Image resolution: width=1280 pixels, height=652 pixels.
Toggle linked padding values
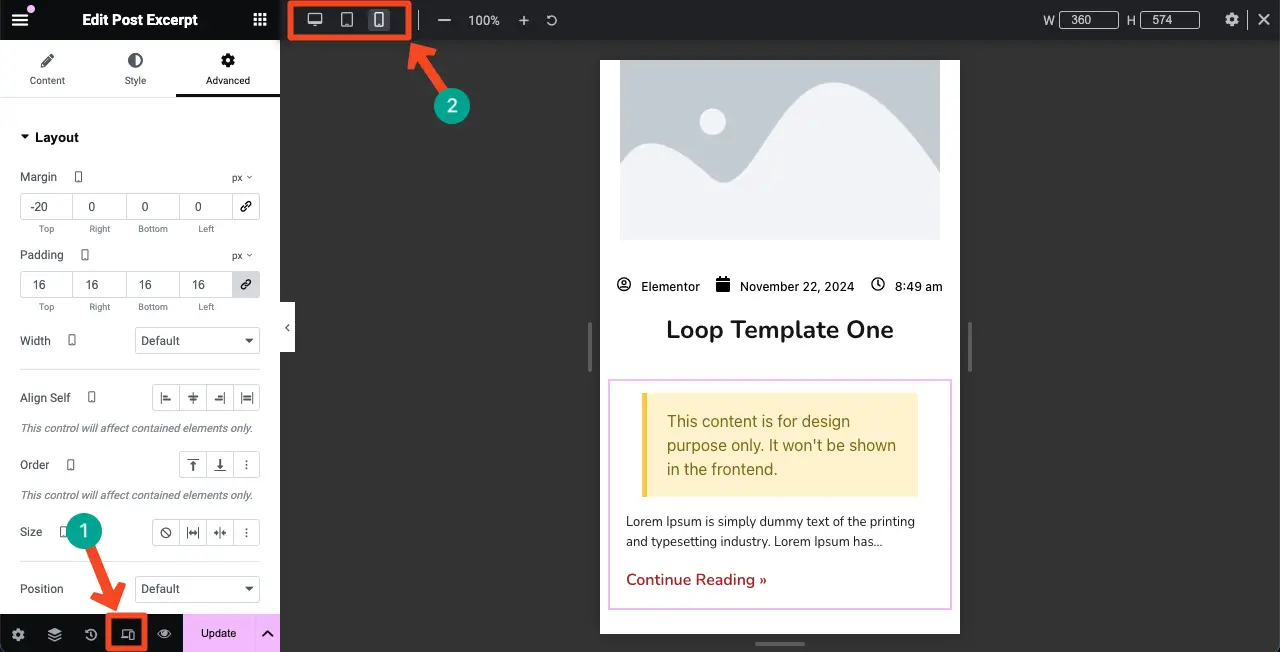246,285
